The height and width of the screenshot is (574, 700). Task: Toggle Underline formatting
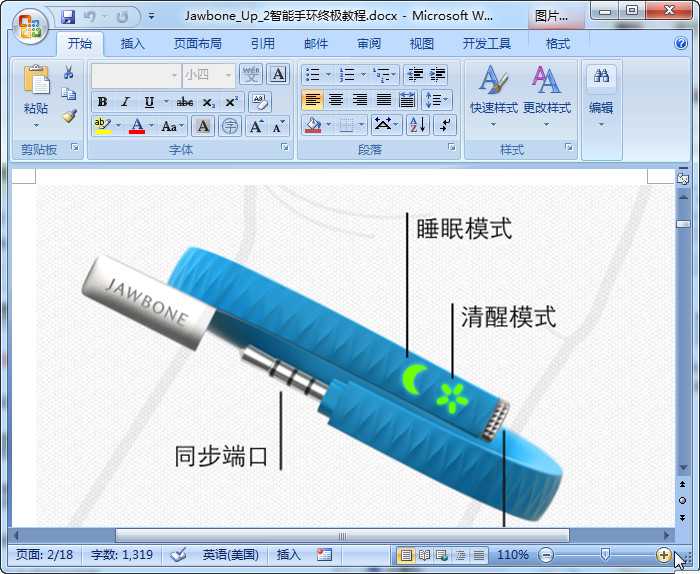click(149, 102)
